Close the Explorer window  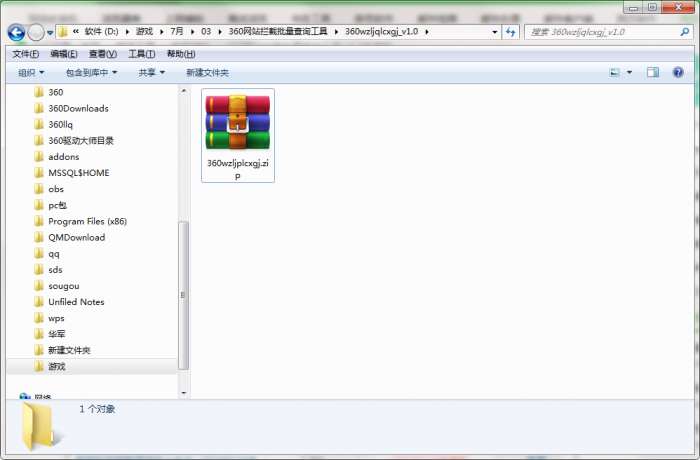pyautogui.click(x=678, y=7)
